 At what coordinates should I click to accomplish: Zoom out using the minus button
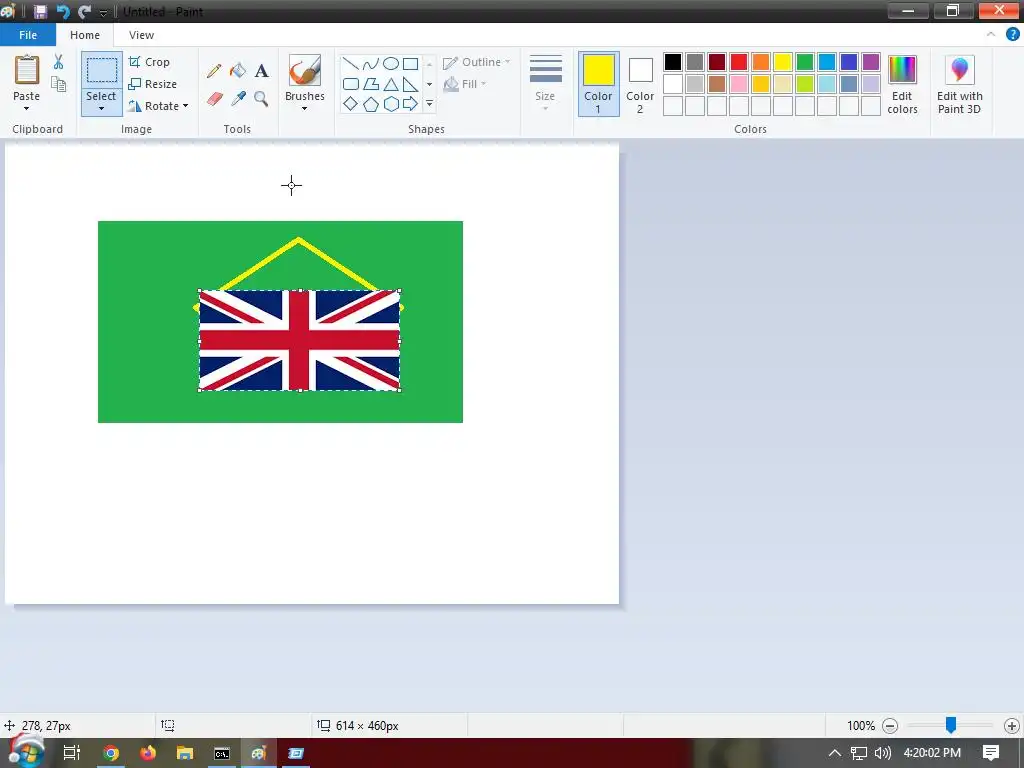(x=890, y=726)
